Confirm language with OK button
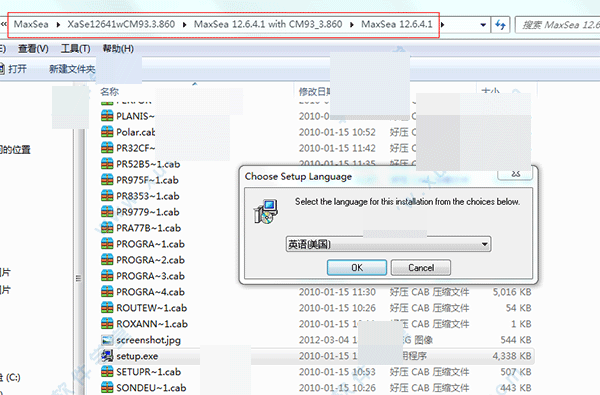This screenshot has width=600, height=395. (x=357, y=268)
